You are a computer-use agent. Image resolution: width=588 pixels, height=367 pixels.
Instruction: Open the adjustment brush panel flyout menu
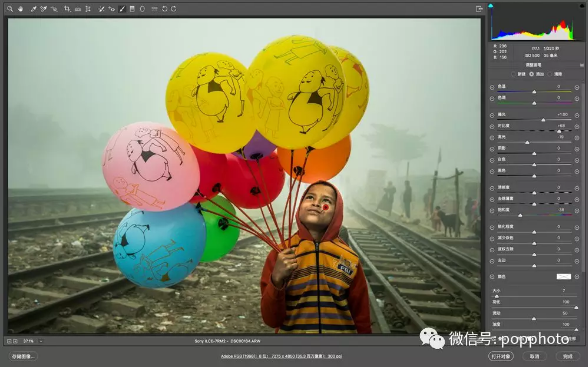[x=582, y=65]
